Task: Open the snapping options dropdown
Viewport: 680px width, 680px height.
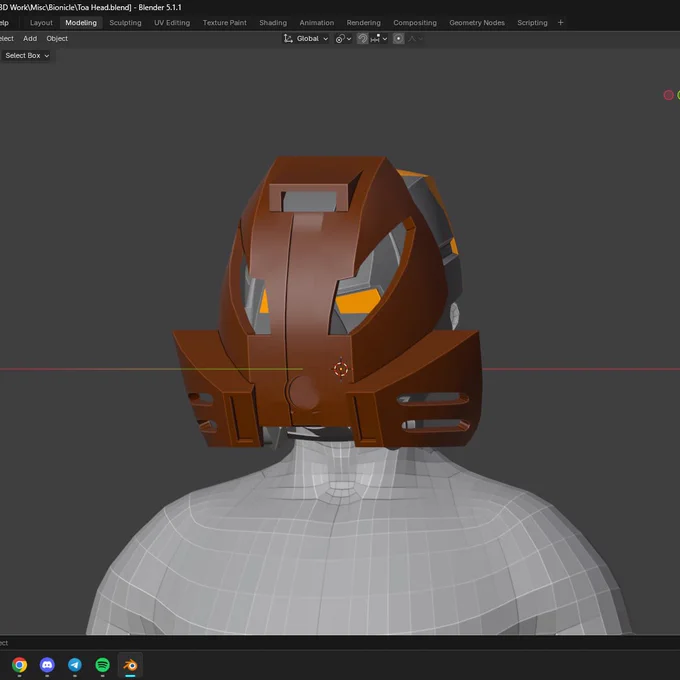Action: coord(379,39)
